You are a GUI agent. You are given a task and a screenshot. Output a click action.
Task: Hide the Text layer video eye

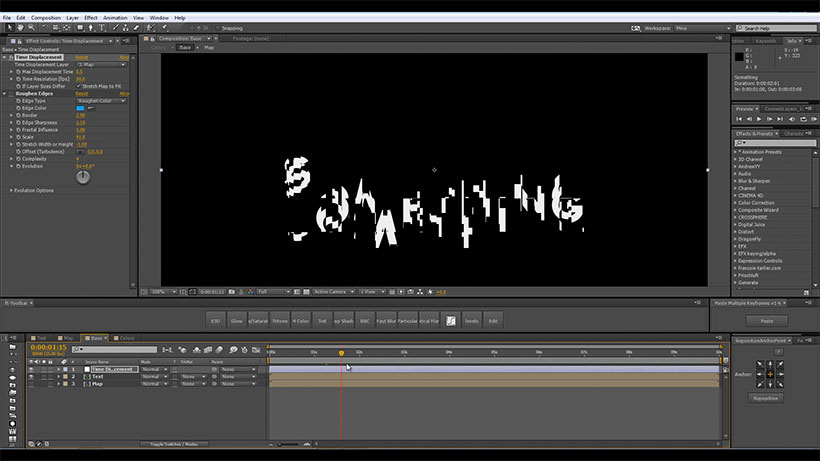(x=31, y=376)
